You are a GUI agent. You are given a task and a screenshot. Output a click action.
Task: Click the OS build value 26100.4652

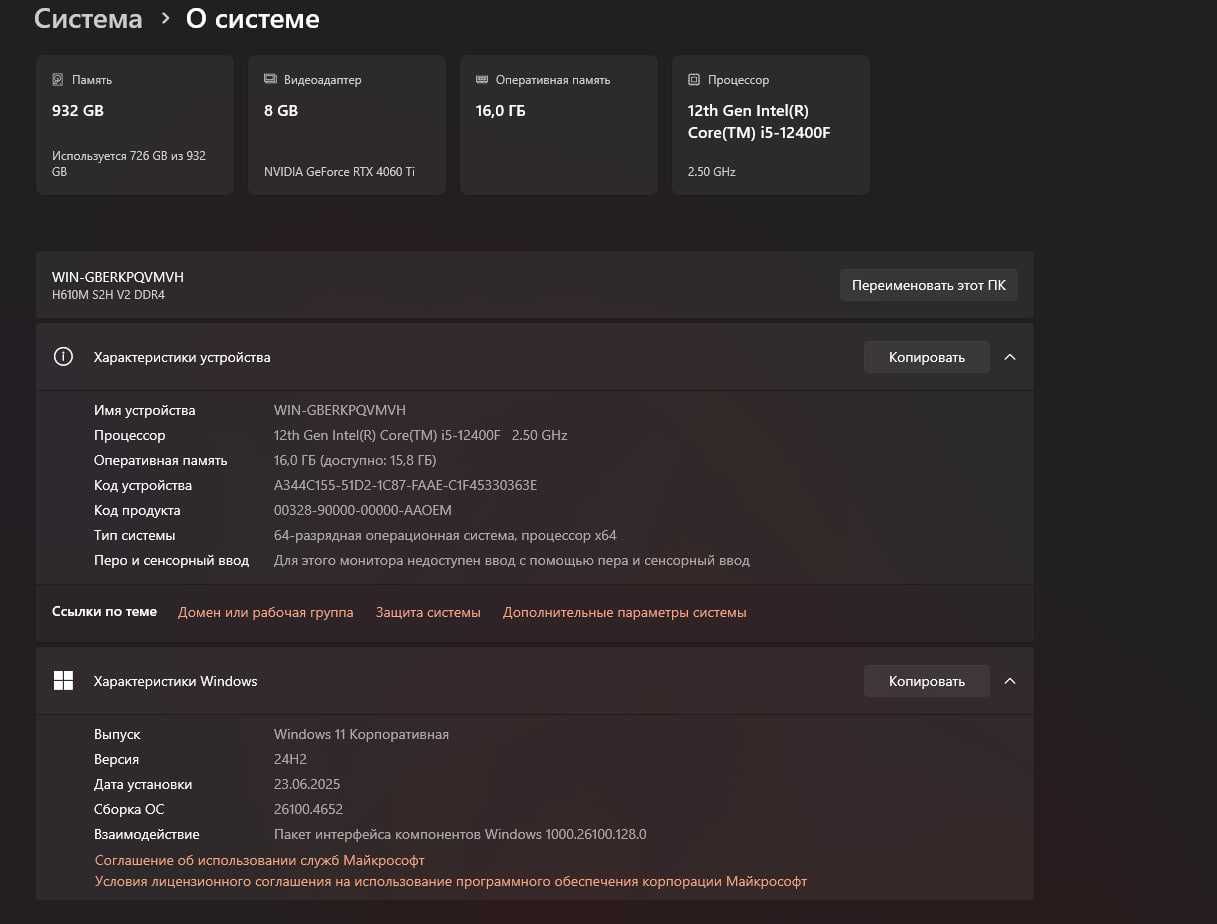coord(308,809)
